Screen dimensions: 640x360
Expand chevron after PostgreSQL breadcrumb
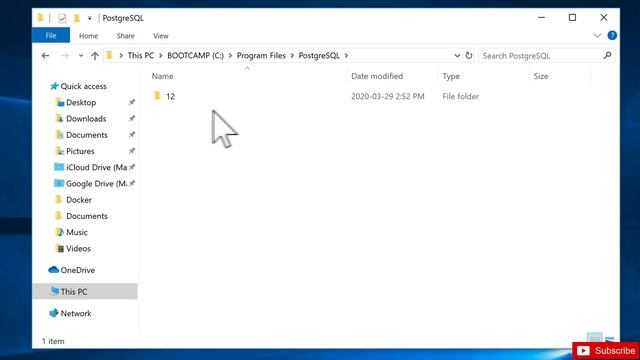click(346, 56)
